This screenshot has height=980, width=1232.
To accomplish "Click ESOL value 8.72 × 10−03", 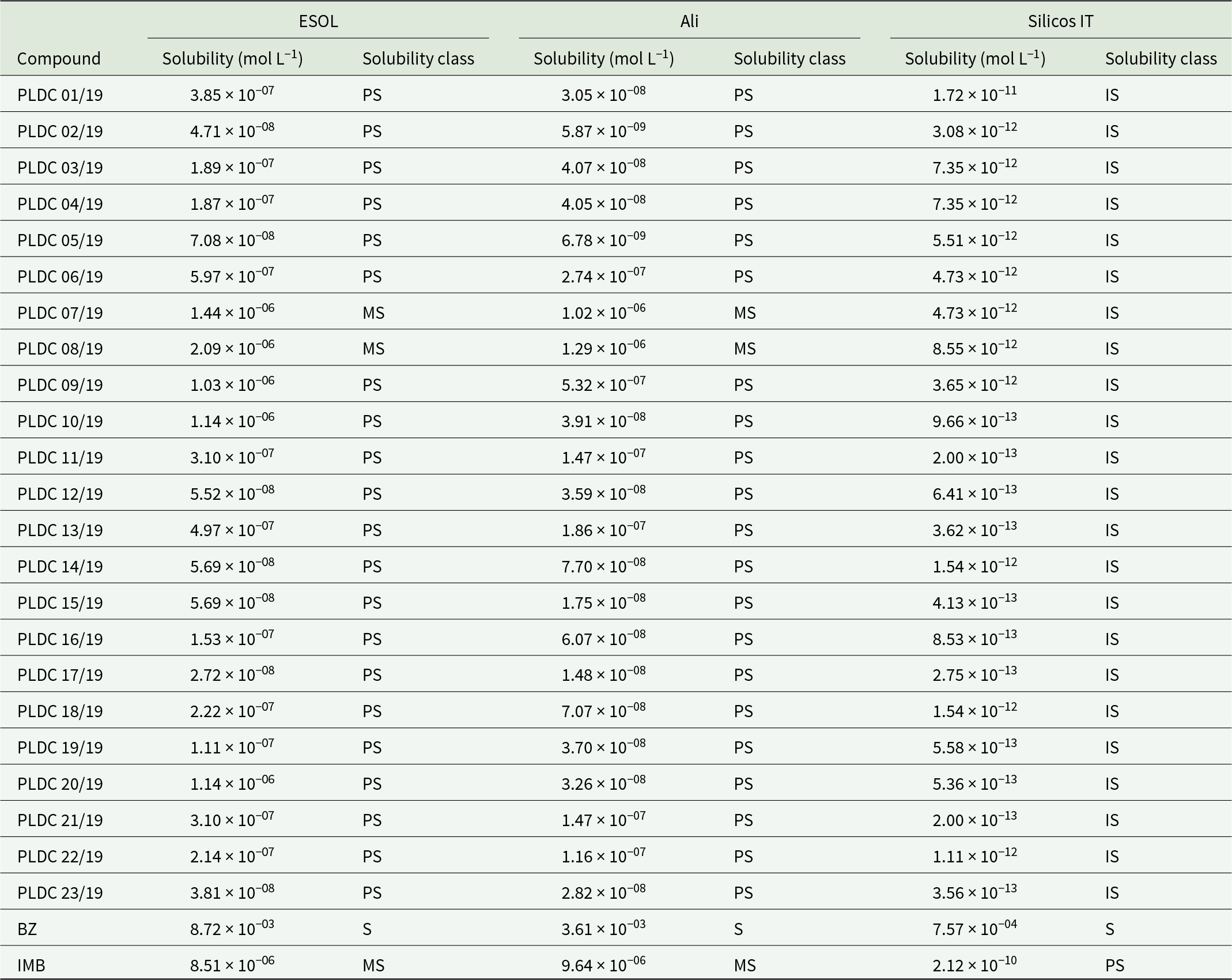I will tap(232, 928).
